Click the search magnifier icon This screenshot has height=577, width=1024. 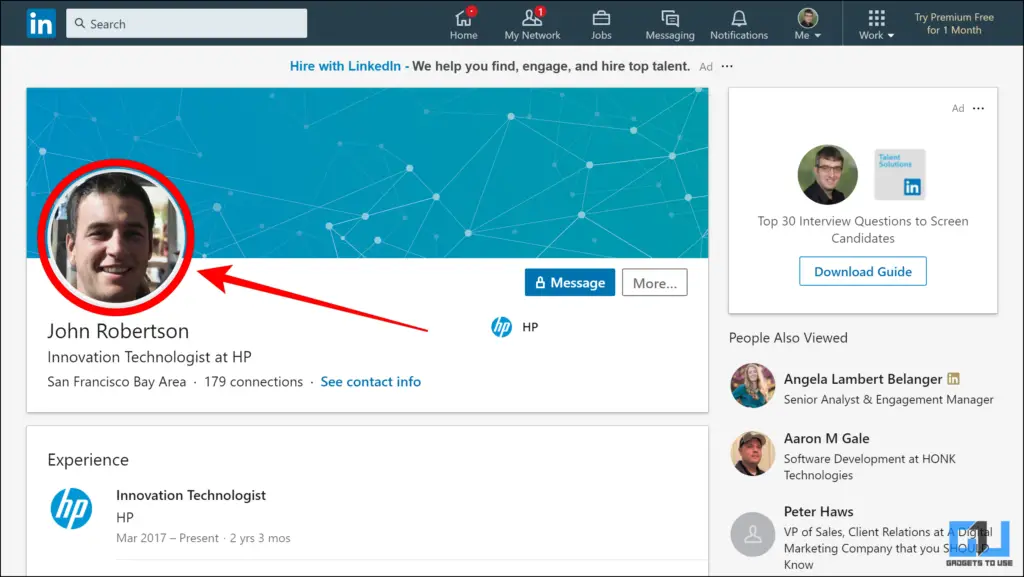[79, 22]
